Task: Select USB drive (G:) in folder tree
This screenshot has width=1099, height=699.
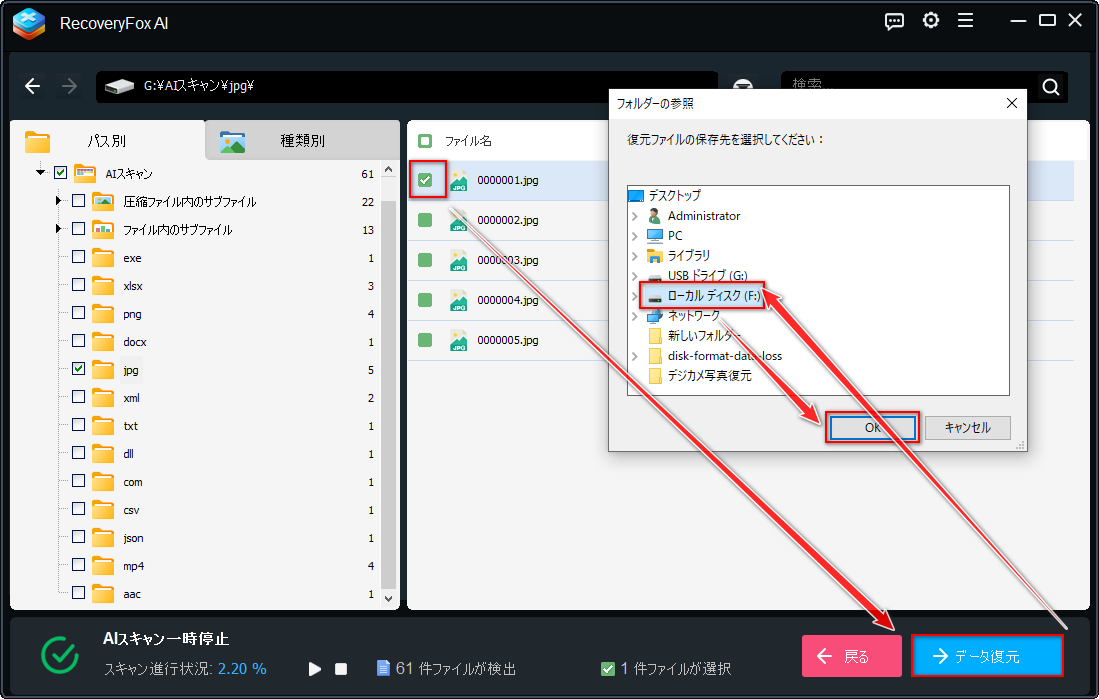Action: 706,275
